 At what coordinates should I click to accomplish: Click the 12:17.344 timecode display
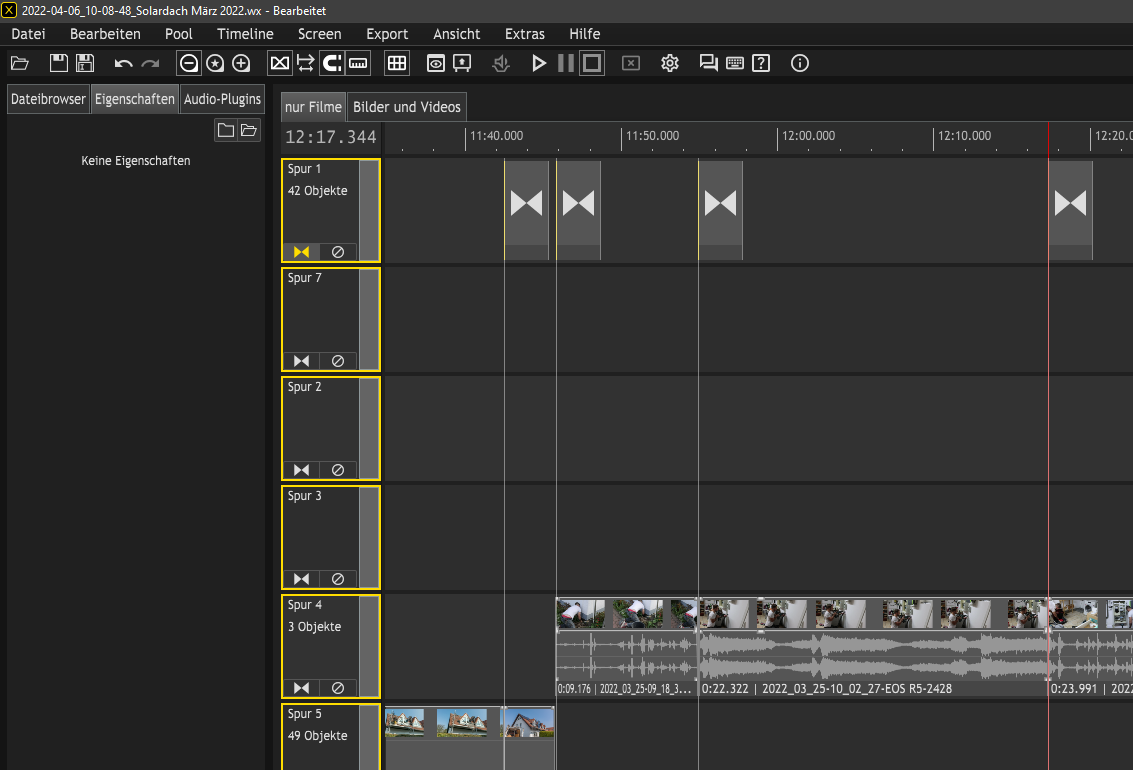(x=331, y=137)
